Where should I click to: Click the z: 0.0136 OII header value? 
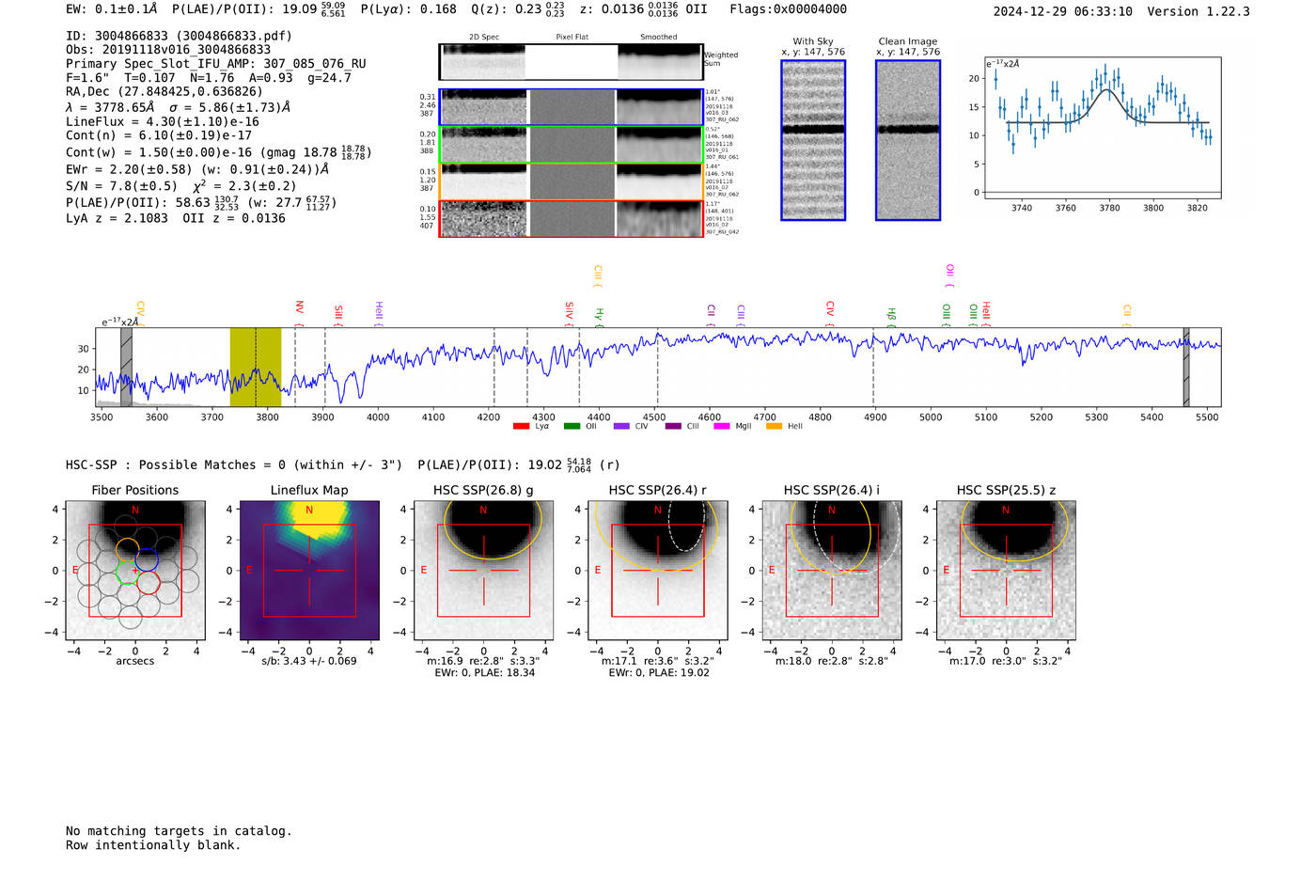[x=643, y=9]
